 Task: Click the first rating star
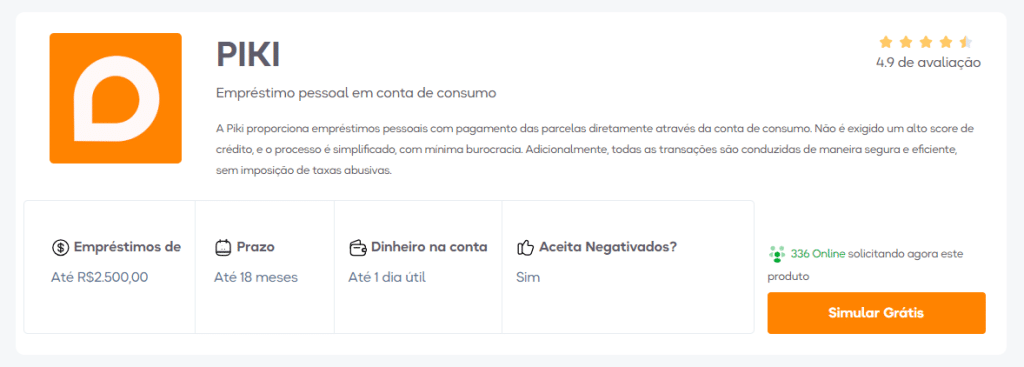click(886, 42)
